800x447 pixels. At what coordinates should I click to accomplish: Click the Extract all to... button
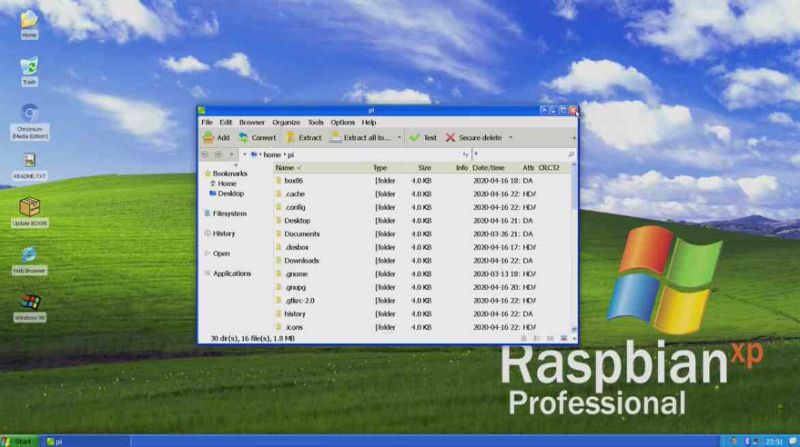[x=361, y=138]
